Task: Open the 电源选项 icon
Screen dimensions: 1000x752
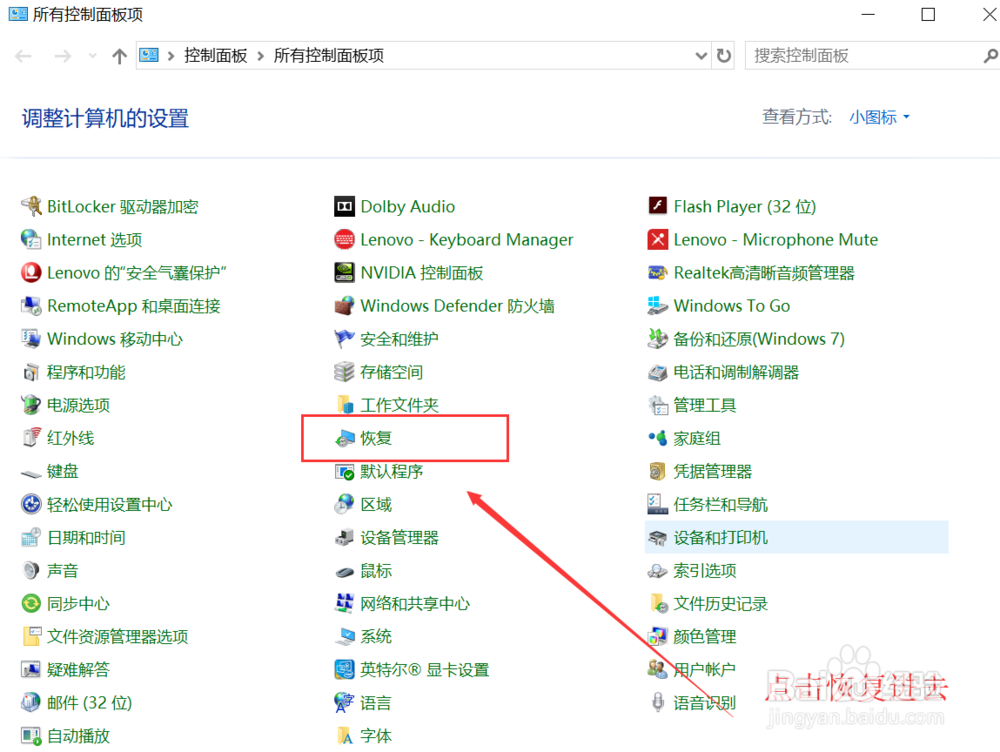Action: (31, 405)
